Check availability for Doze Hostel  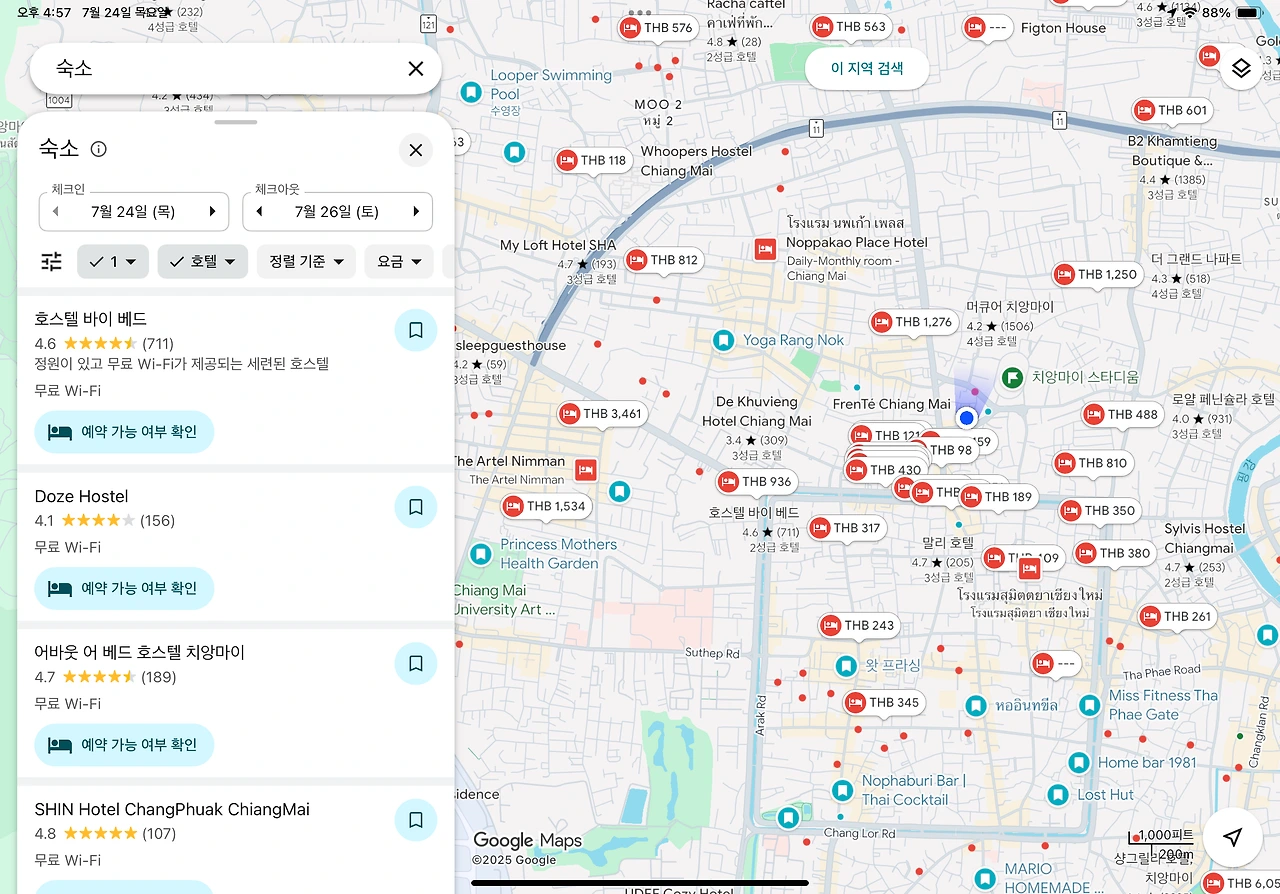(x=124, y=588)
